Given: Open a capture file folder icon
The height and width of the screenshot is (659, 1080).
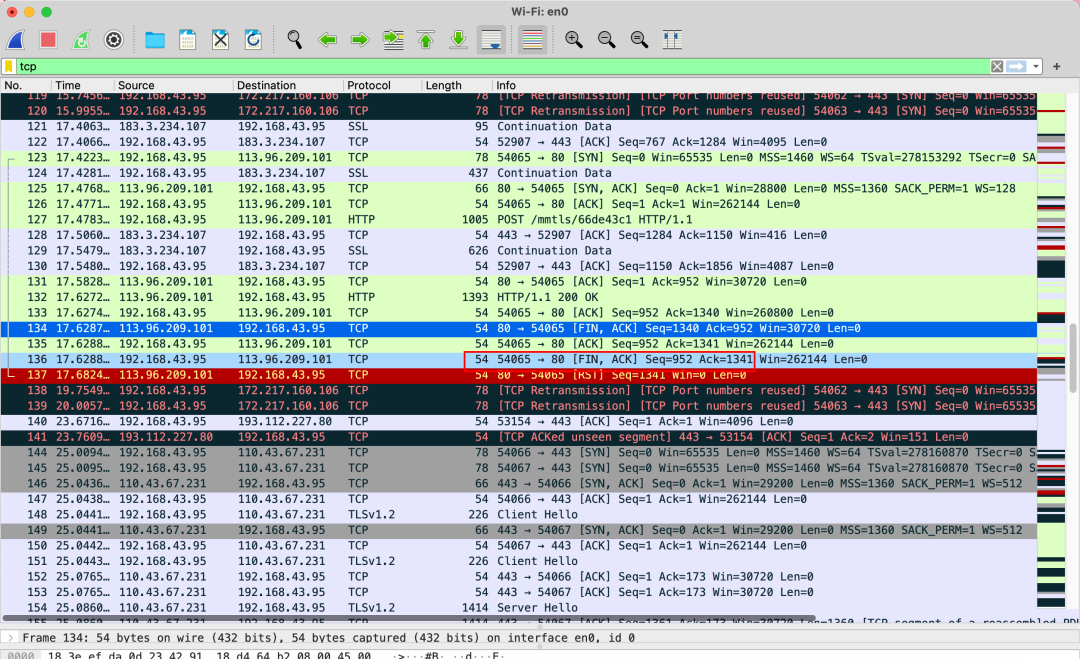Looking at the screenshot, I should pyautogui.click(x=155, y=40).
